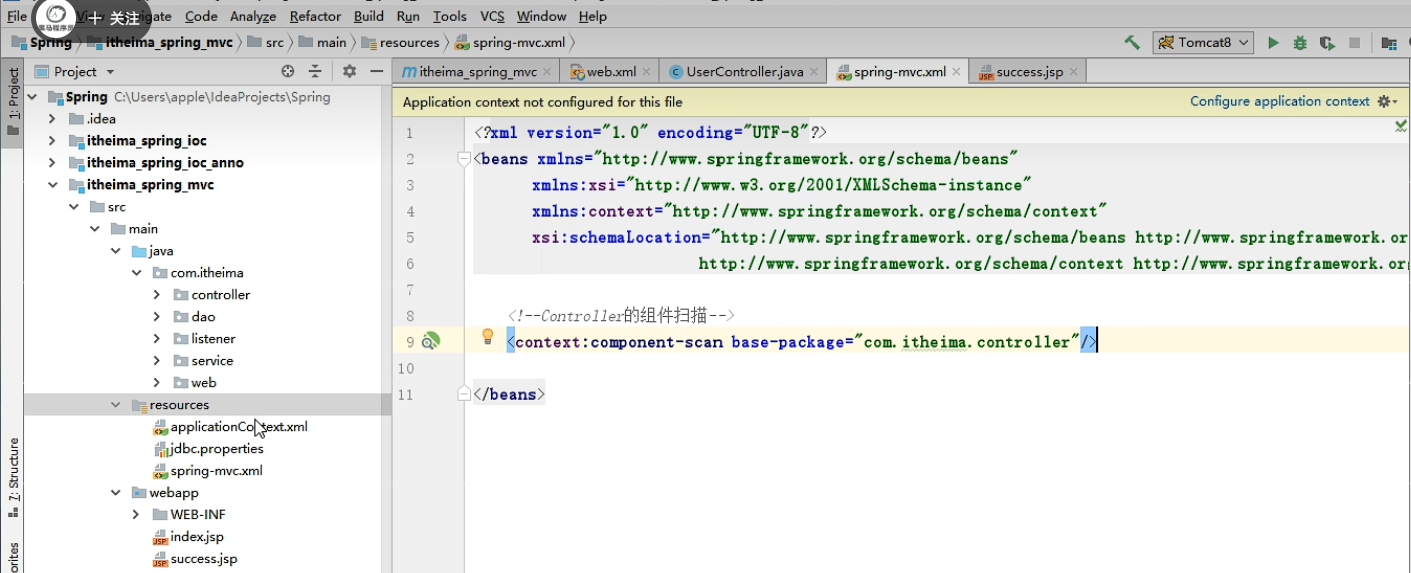This screenshot has height=573, width=1411.
Task: Run Tomcat8 with the green play icon
Action: click(1273, 43)
